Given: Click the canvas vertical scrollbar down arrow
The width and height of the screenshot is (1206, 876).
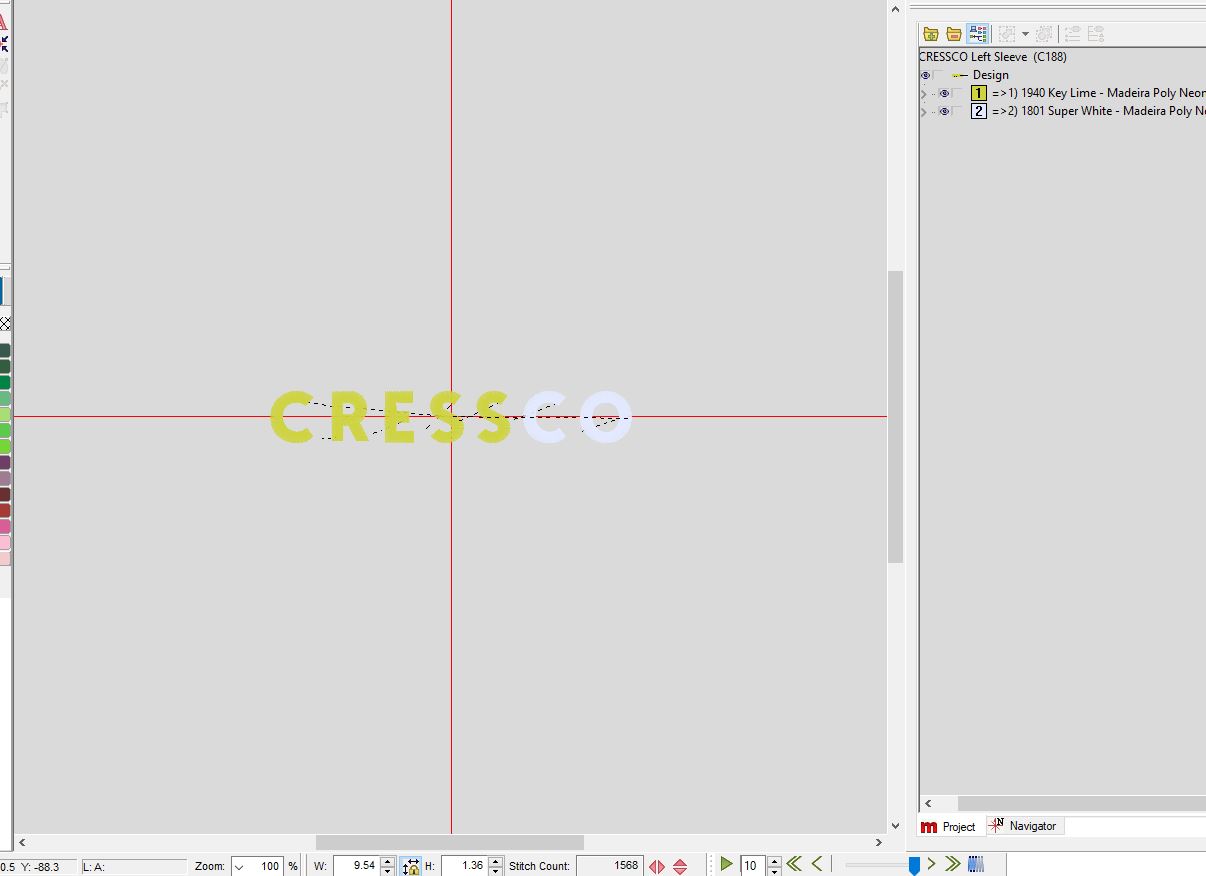Looking at the screenshot, I should click(x=895, y=824).
